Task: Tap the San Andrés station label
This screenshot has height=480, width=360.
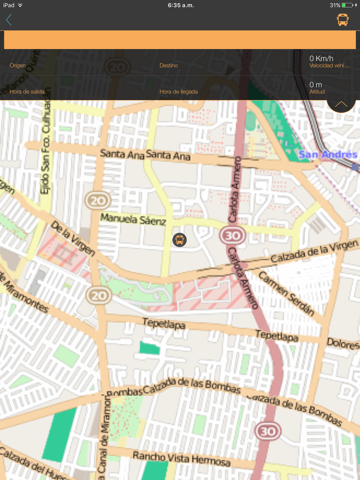Action: (x=328, y=154)
